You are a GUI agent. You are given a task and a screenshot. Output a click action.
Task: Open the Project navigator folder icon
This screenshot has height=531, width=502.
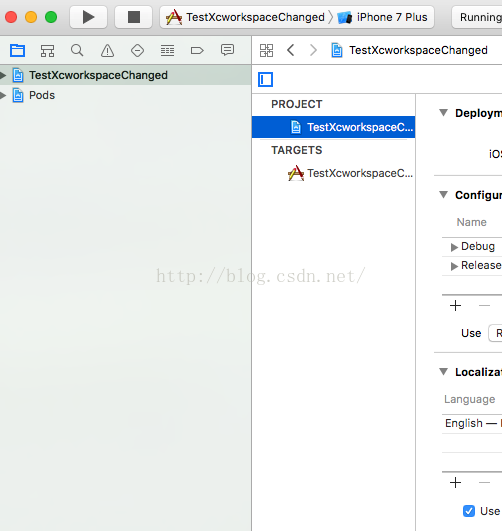click(x=17, y=51)
